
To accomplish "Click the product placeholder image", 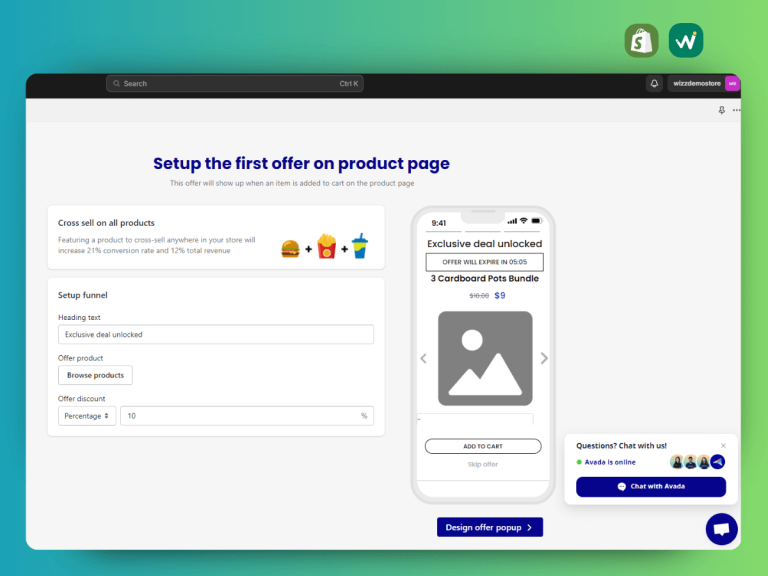I will [485, 359].
